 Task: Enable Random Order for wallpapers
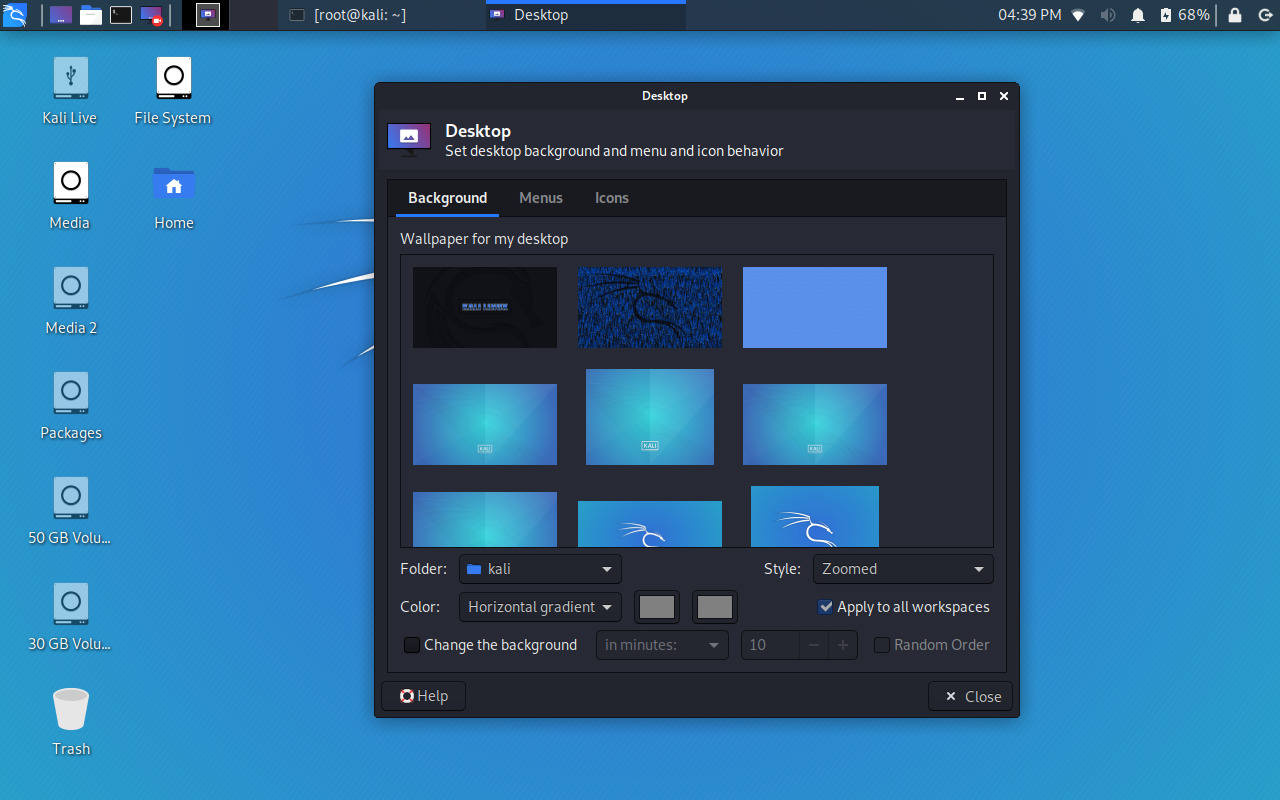pyautogui.click(x=882, y=645)
